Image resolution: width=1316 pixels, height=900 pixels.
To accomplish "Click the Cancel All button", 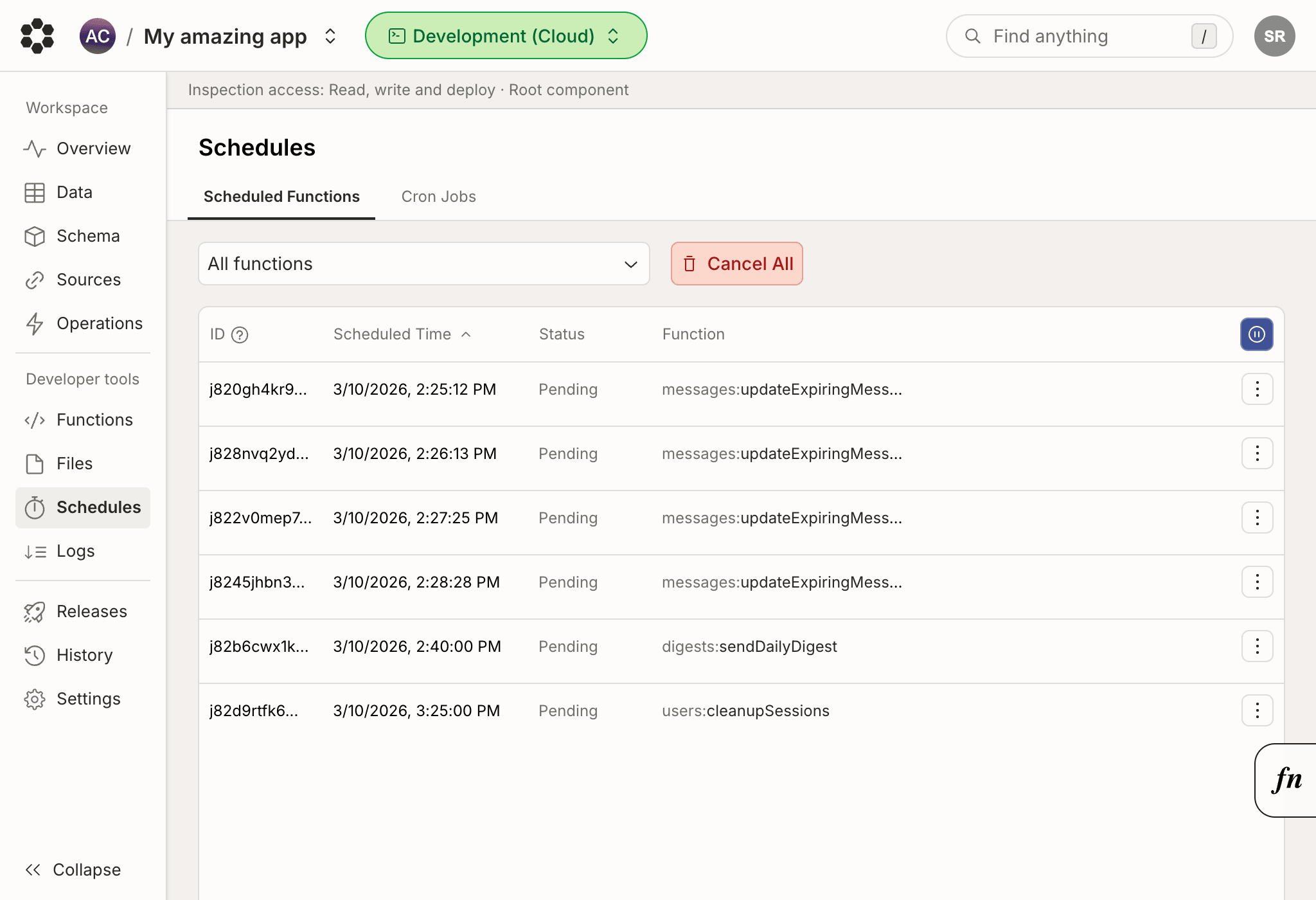I will [736, 264].
